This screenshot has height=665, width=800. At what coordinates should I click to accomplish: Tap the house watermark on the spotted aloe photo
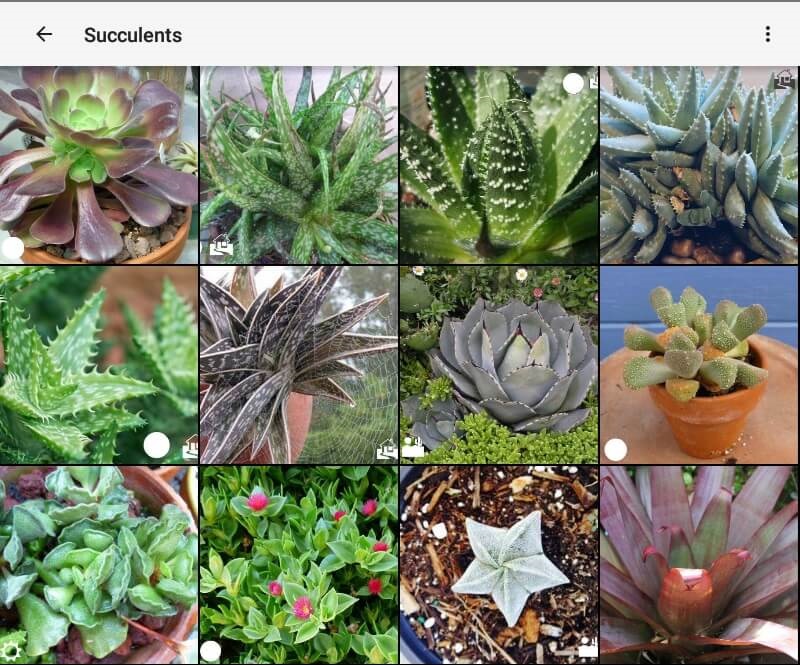(221, 245)
